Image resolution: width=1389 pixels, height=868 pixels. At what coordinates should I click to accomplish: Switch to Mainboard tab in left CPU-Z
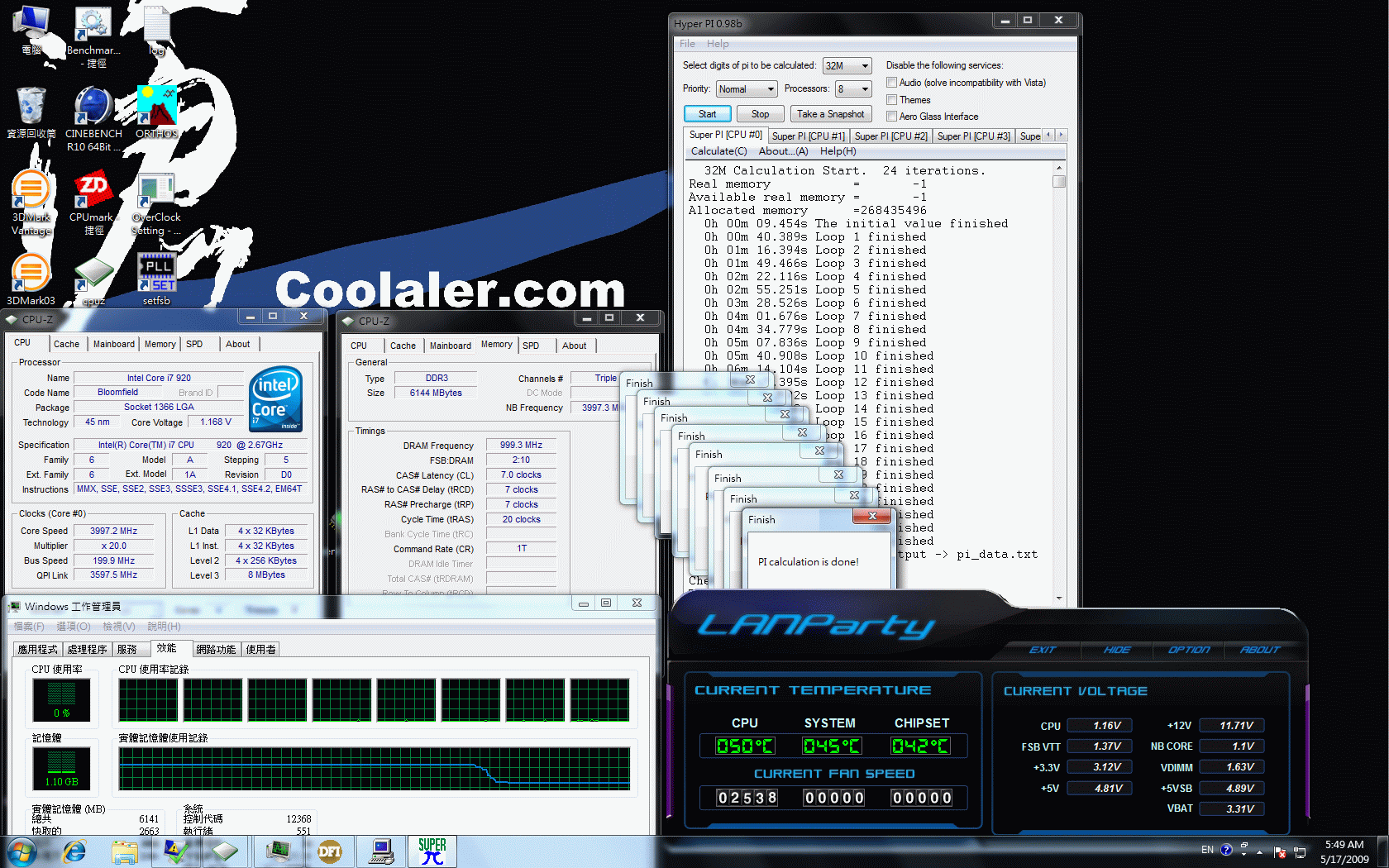tap(113, 344)
